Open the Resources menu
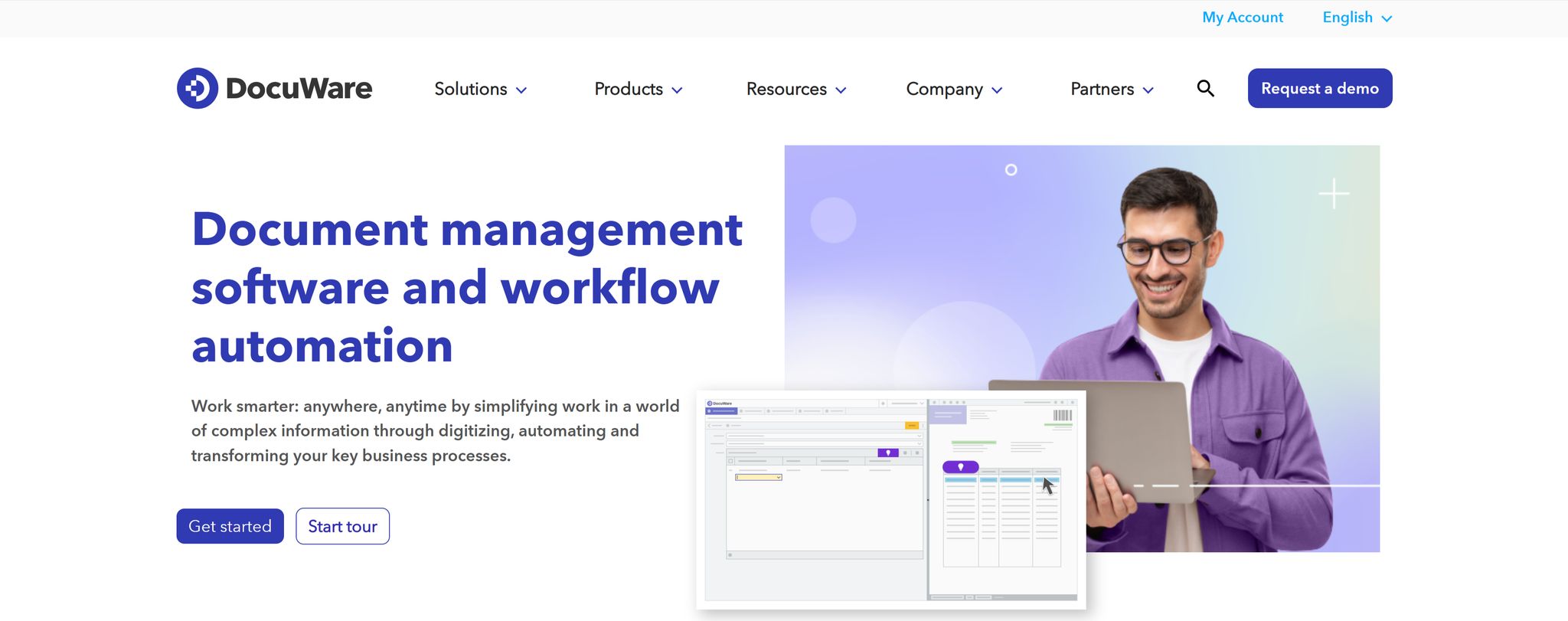The height and width of the screenshot is (621, 1568). point(796,89)
